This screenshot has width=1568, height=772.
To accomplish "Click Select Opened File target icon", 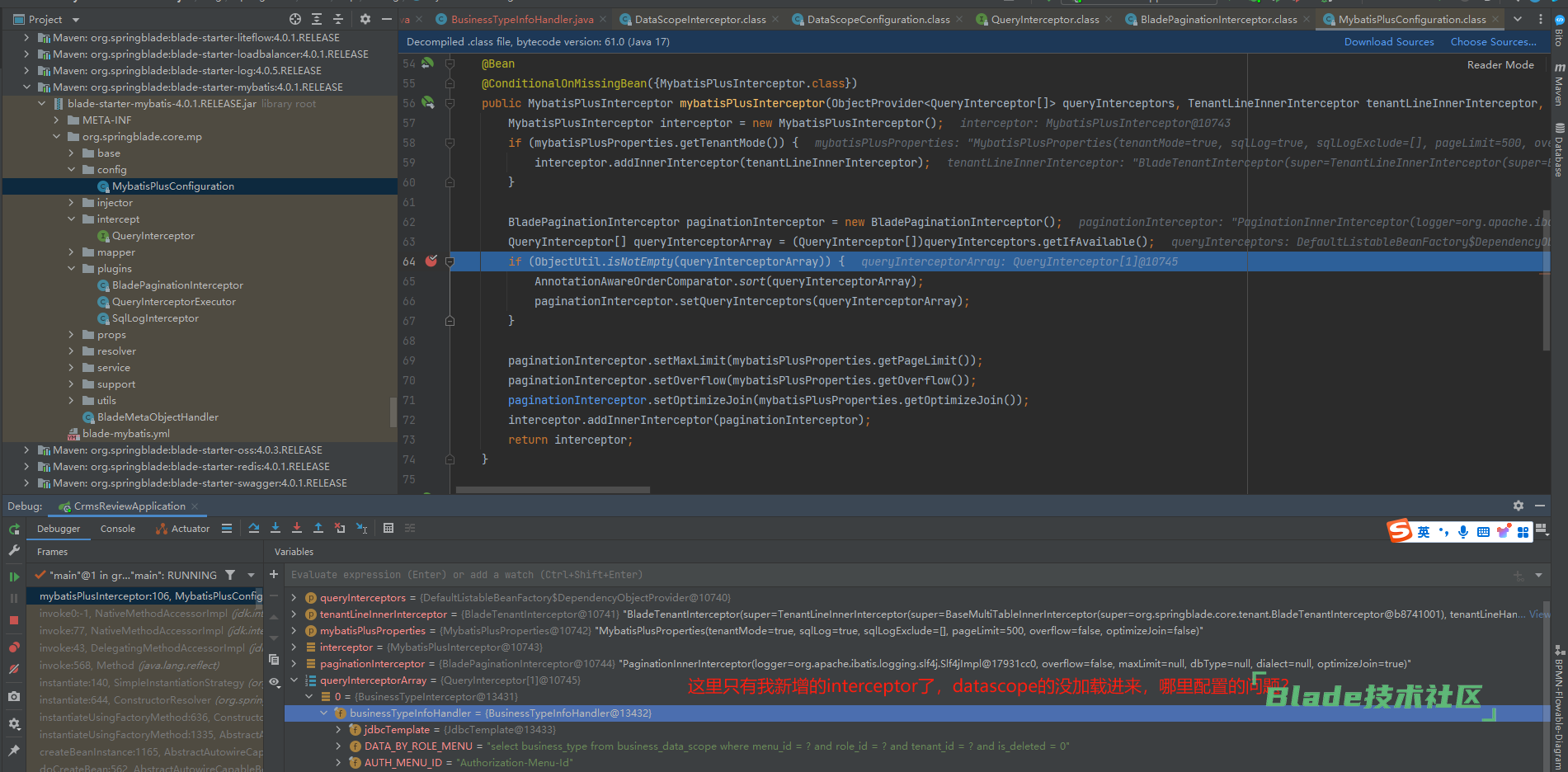I will [295, 19].
